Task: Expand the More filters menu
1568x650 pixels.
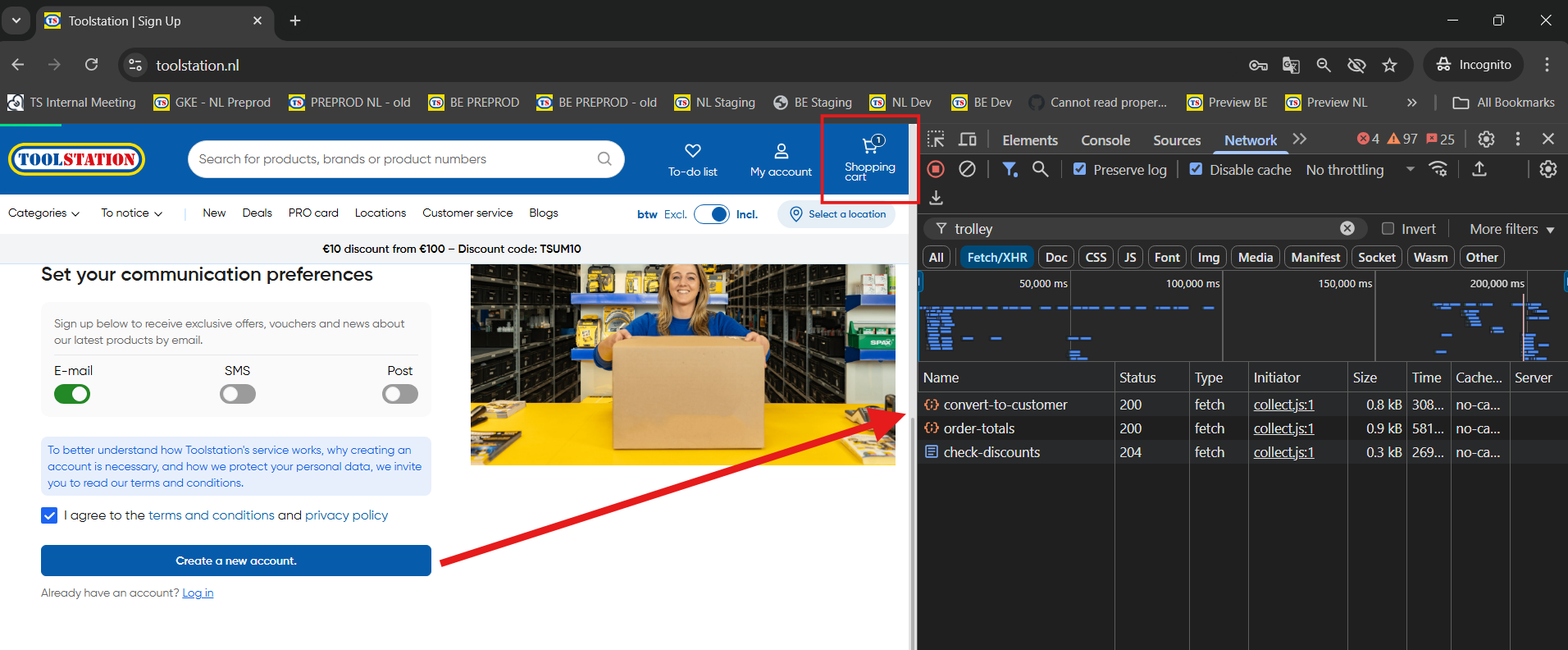Action: (1511, 229)
